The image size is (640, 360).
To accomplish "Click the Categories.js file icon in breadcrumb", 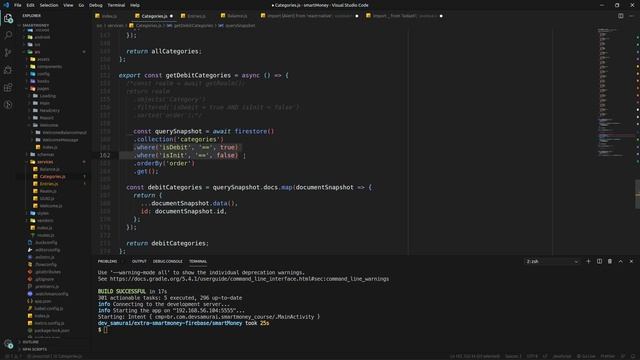I will point(131,25).
